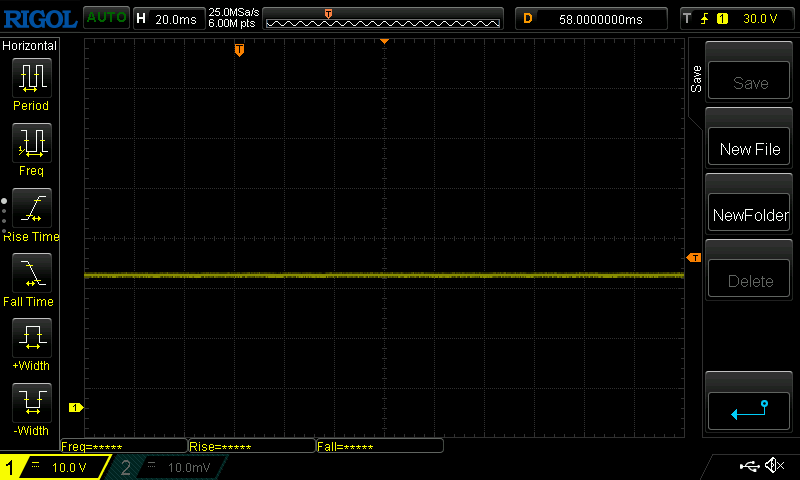Click the New File button

[x=748, y=146]
